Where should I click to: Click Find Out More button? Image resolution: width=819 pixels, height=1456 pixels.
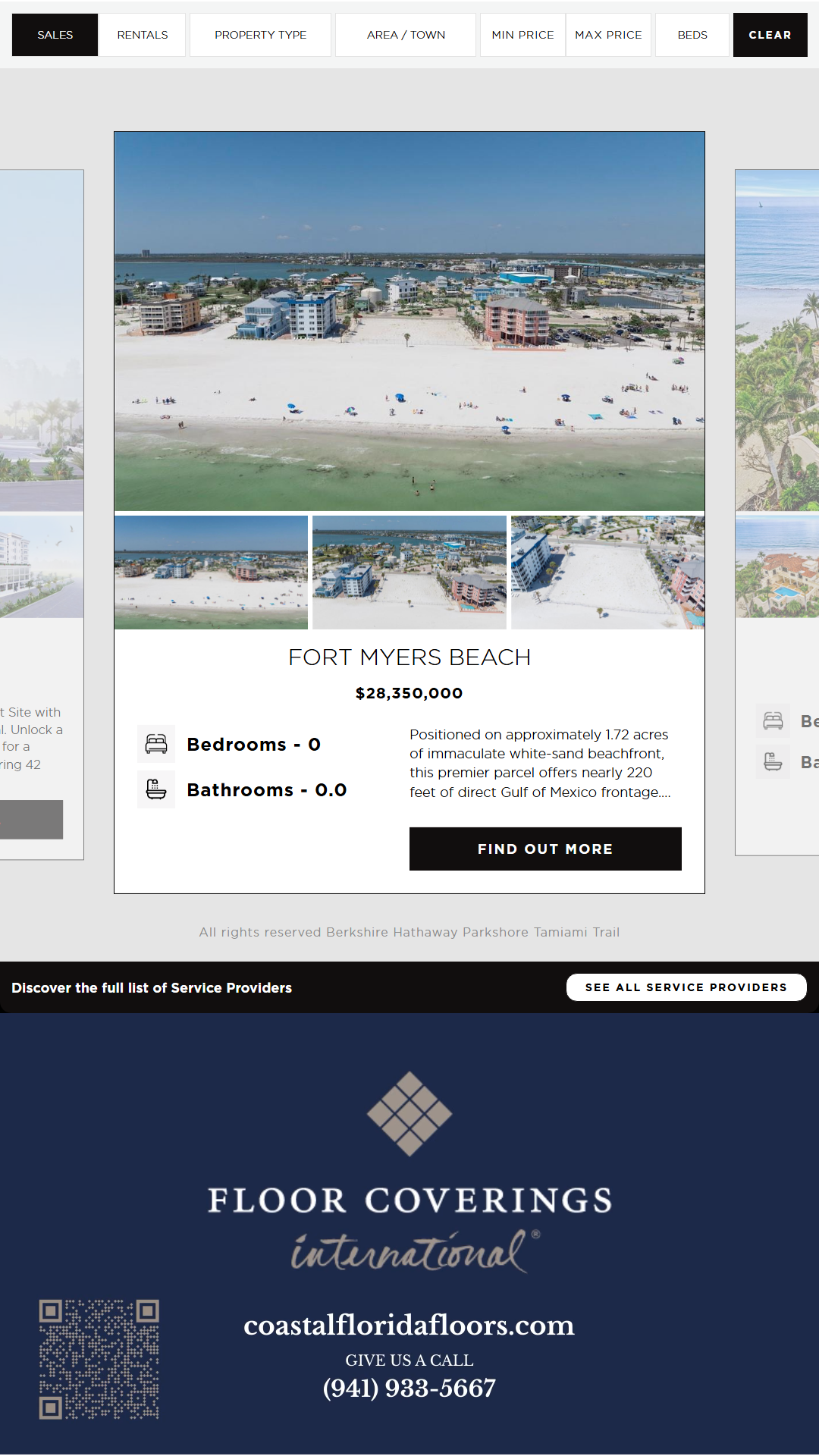coord(545,849)
